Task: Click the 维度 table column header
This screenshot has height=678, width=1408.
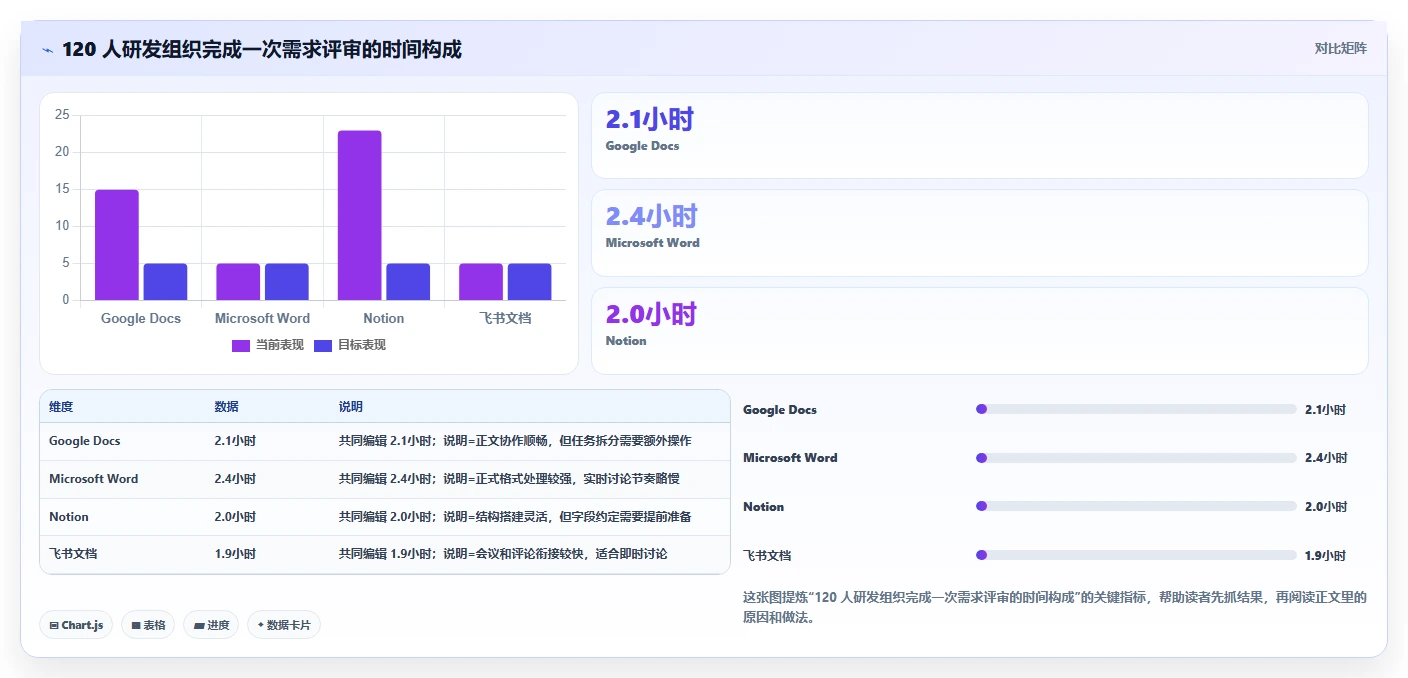Action: coord(61,407)
